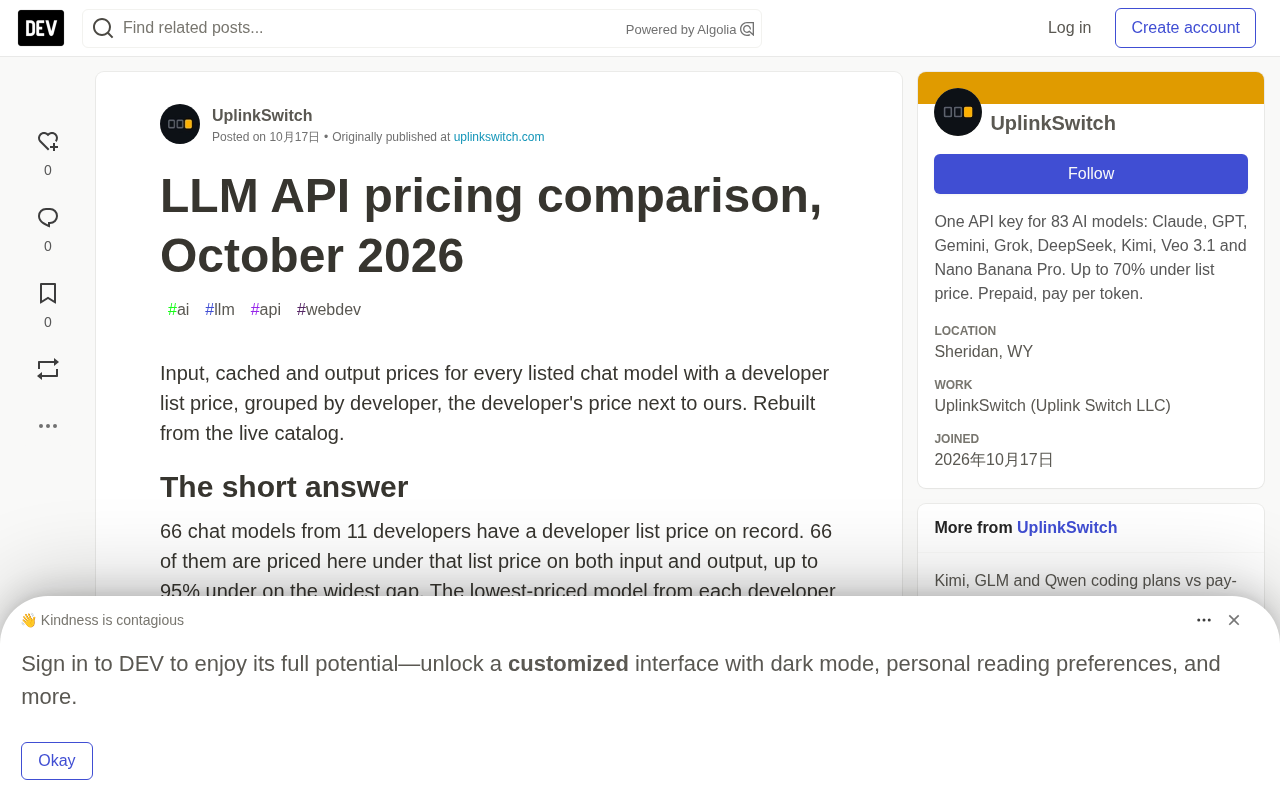Click UplinkSwitch (Uplink Switch LLC) work text
This screenshot has width=1280, height=800.
[x=1052, y=406]
